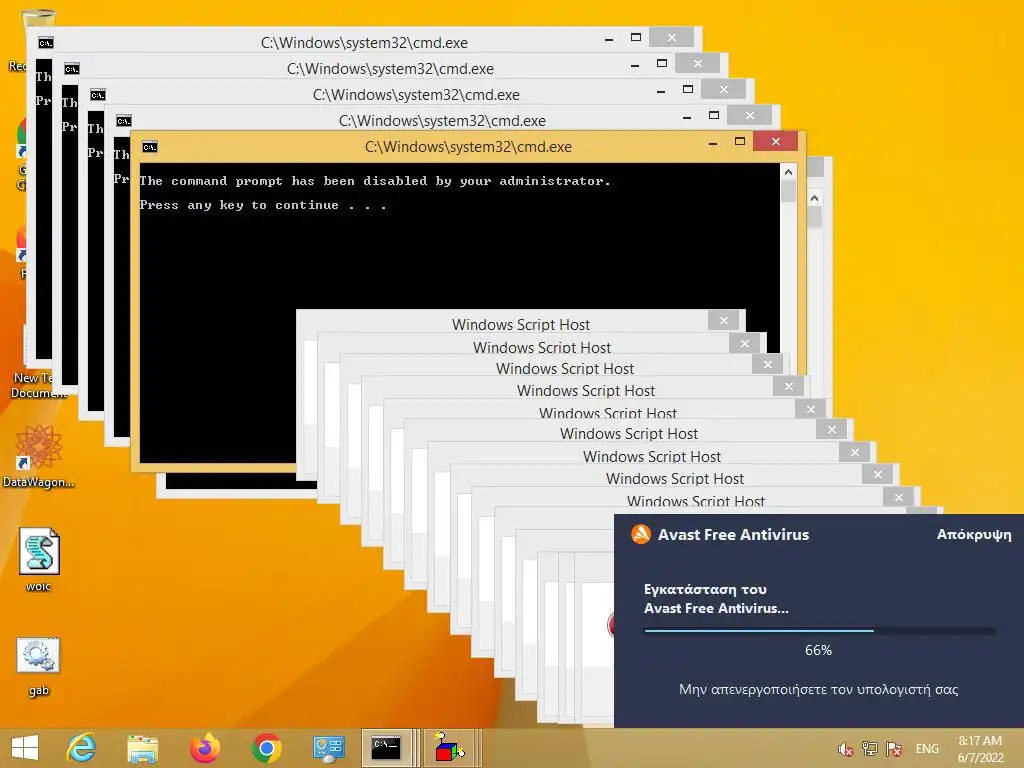Open the Action Center flag icon
The height and width of the screenshot is (768, 1024).
893,748
